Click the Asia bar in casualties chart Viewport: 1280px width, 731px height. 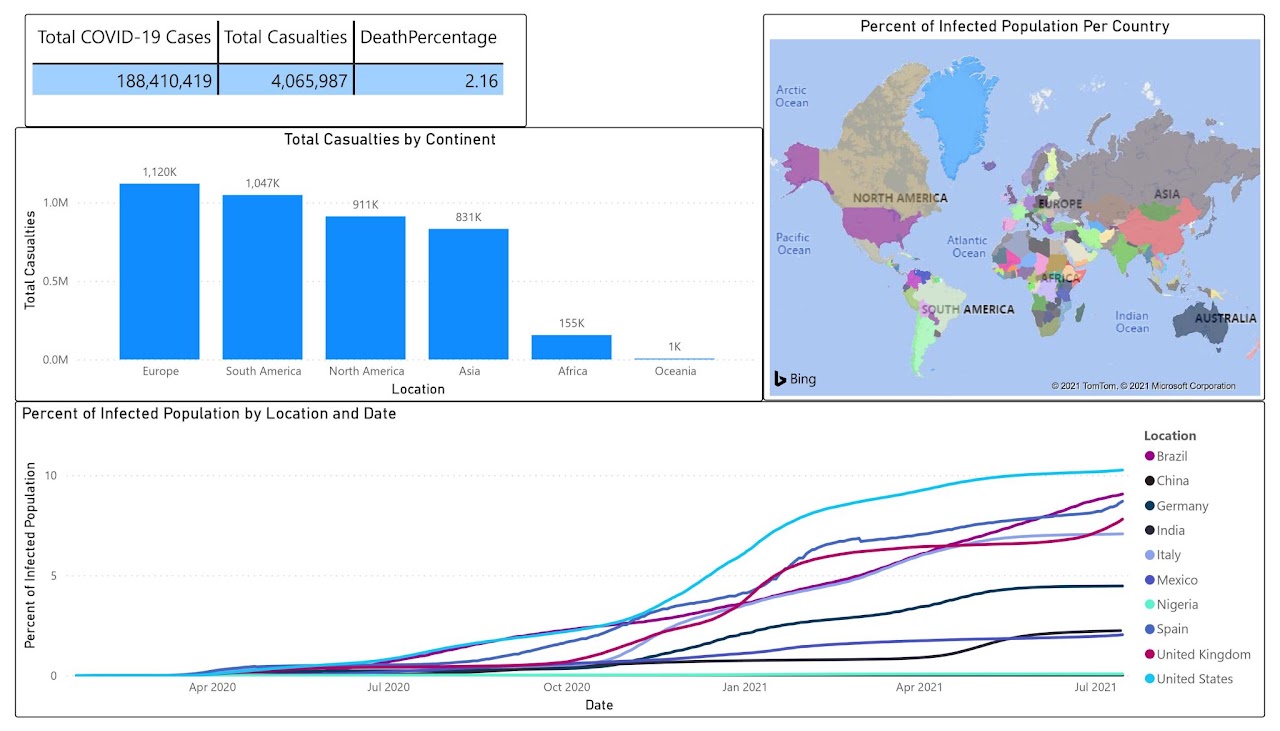pyautogui.click(x=469, y=294)
